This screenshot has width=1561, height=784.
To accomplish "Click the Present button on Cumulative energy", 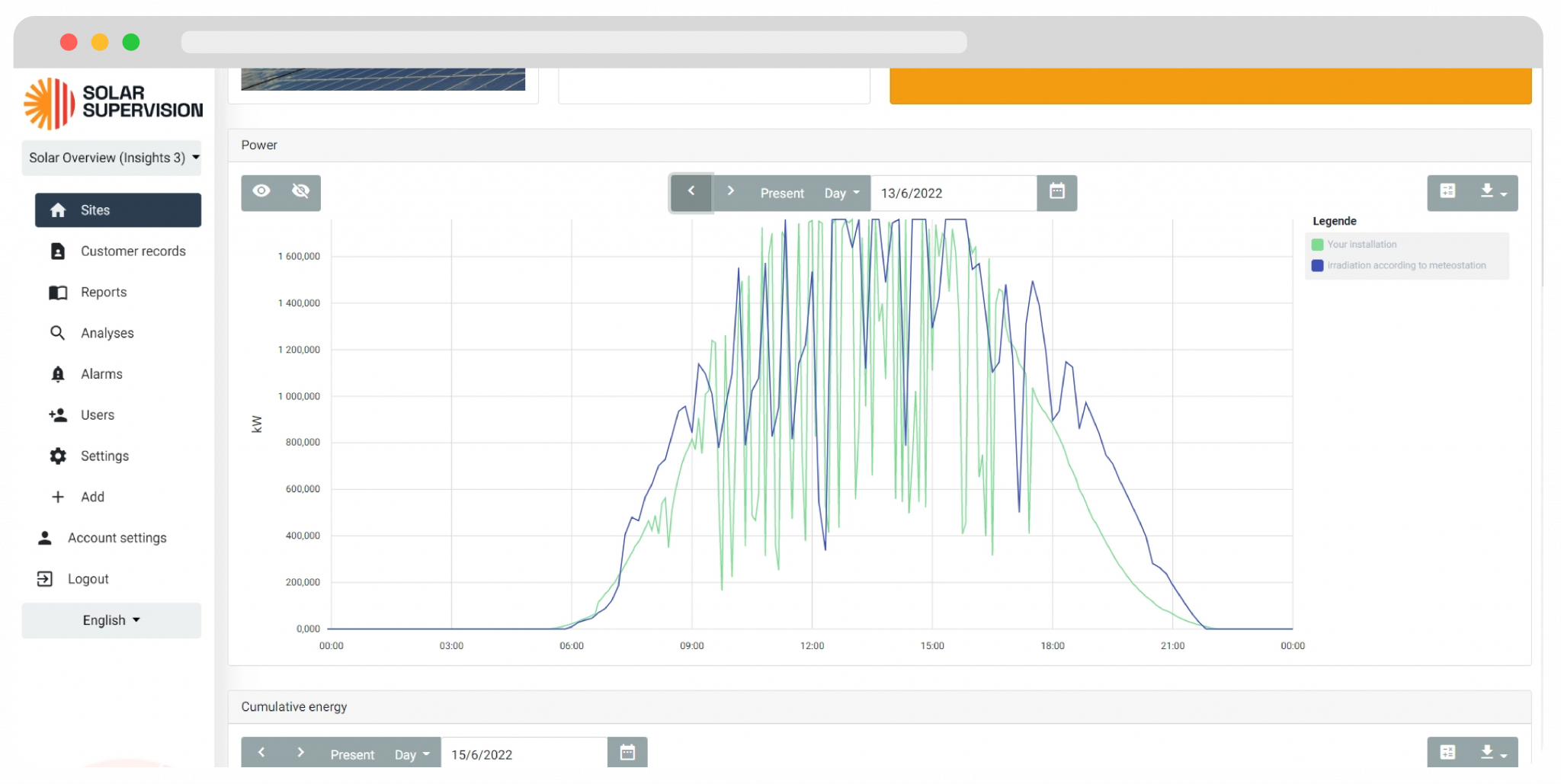I will pyautogui.click(x=352, y=754).
